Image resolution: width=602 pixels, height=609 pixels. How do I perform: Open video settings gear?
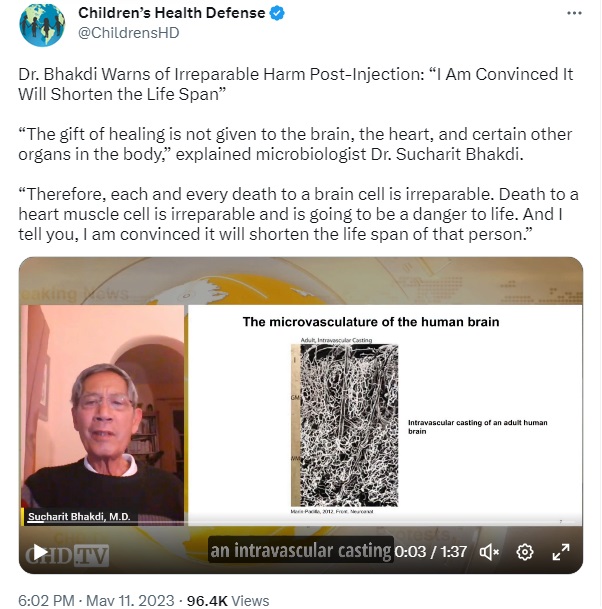(x=525, y=552)
